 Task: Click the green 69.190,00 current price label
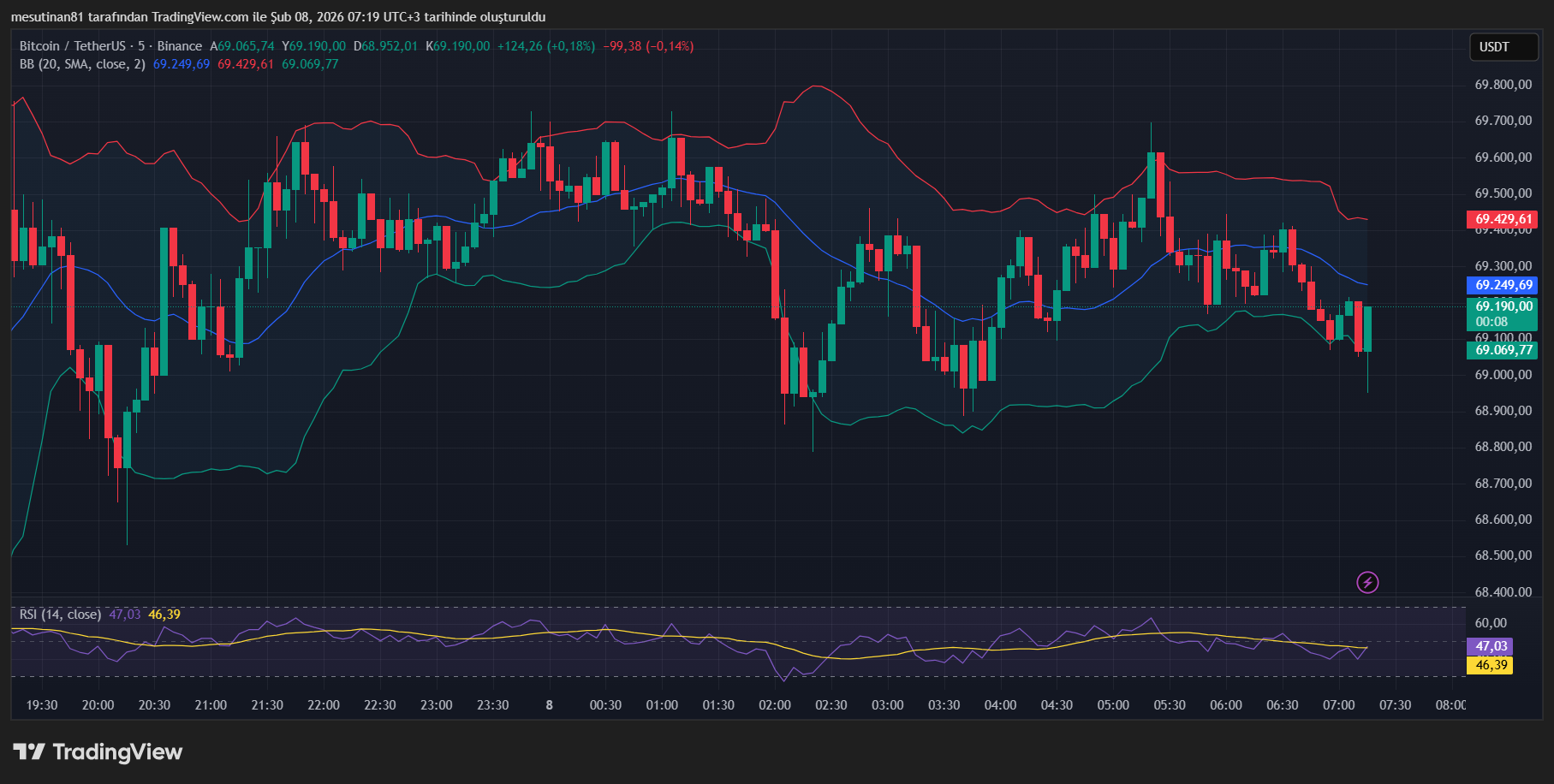click(x=1503, y=306)
